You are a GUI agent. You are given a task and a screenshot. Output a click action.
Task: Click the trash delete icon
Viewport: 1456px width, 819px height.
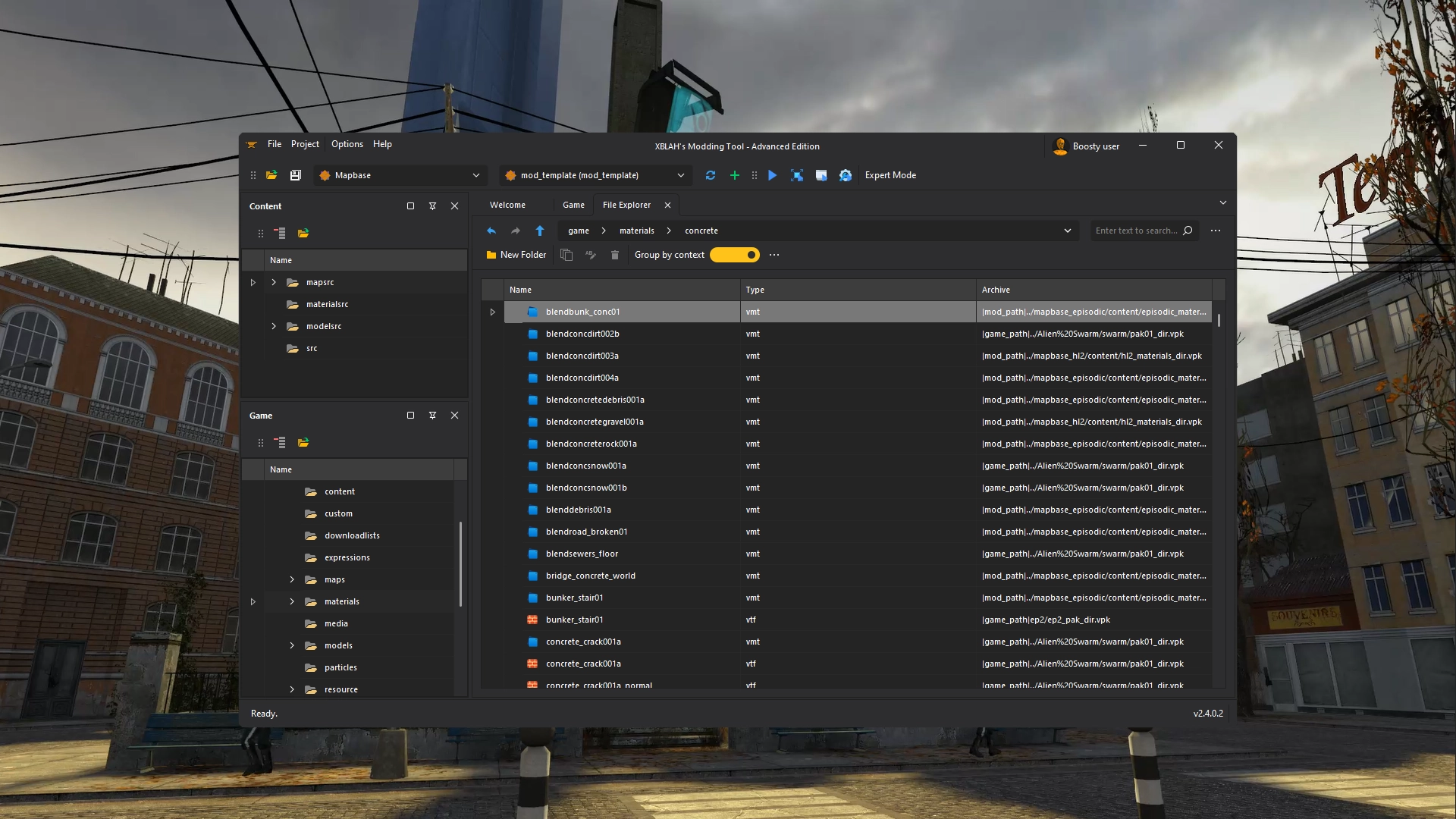pyautogui.click(x=615, y=255)
